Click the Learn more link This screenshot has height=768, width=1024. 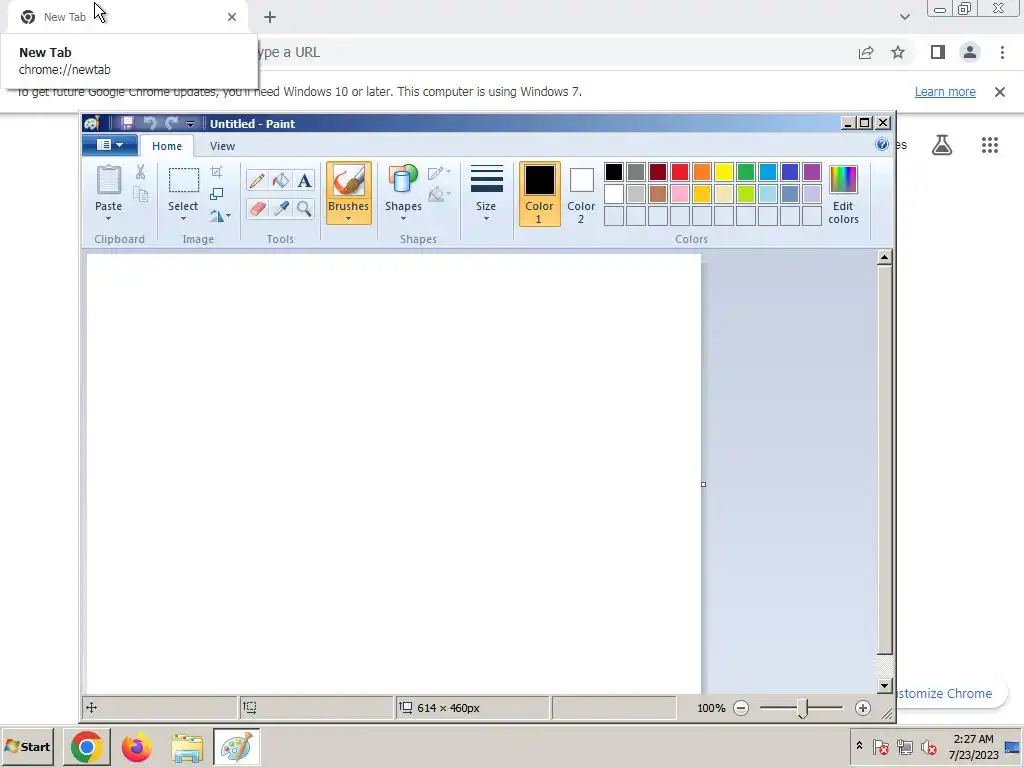945,92
